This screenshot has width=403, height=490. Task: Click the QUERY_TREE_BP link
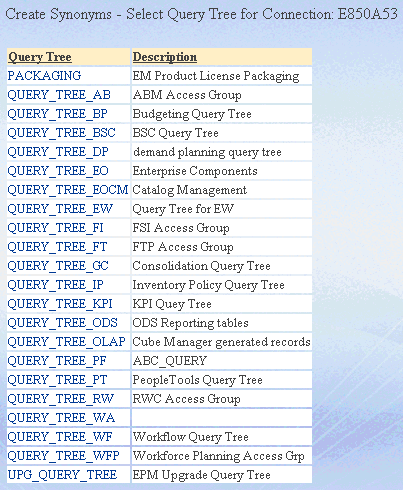[x=58, y=114]
